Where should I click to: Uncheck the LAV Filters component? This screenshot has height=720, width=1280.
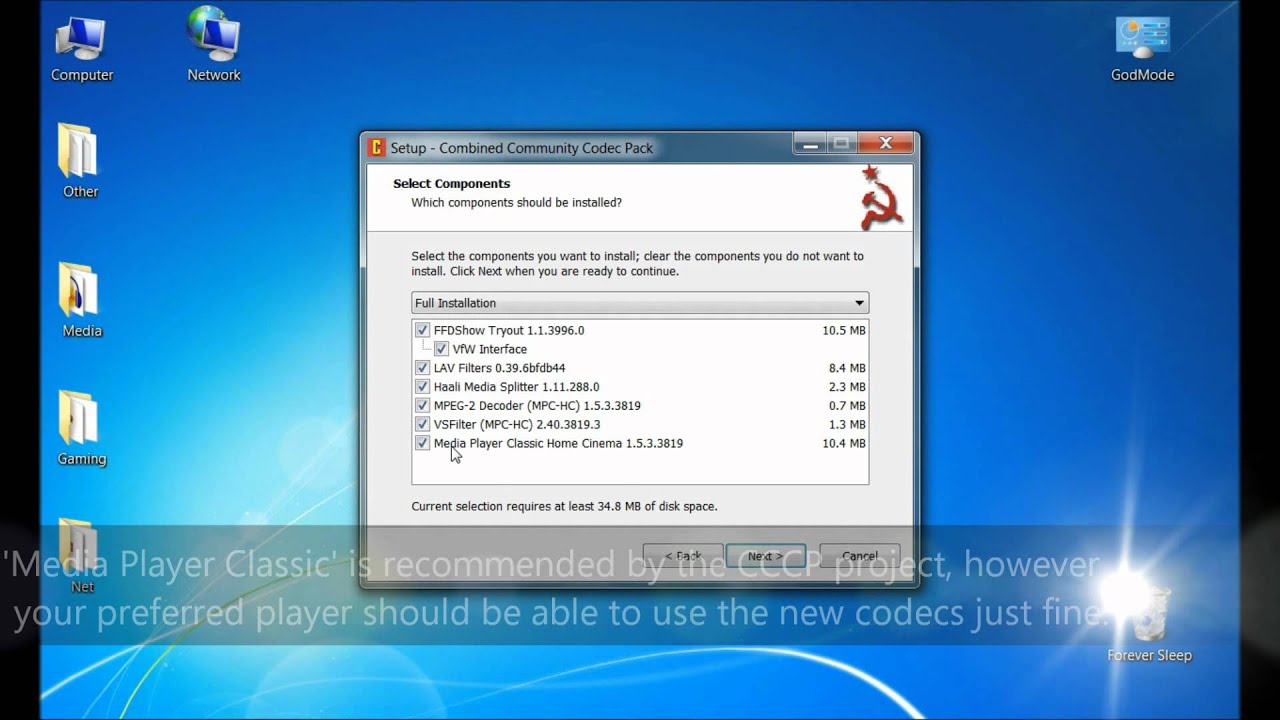click(x=422, y=368)
